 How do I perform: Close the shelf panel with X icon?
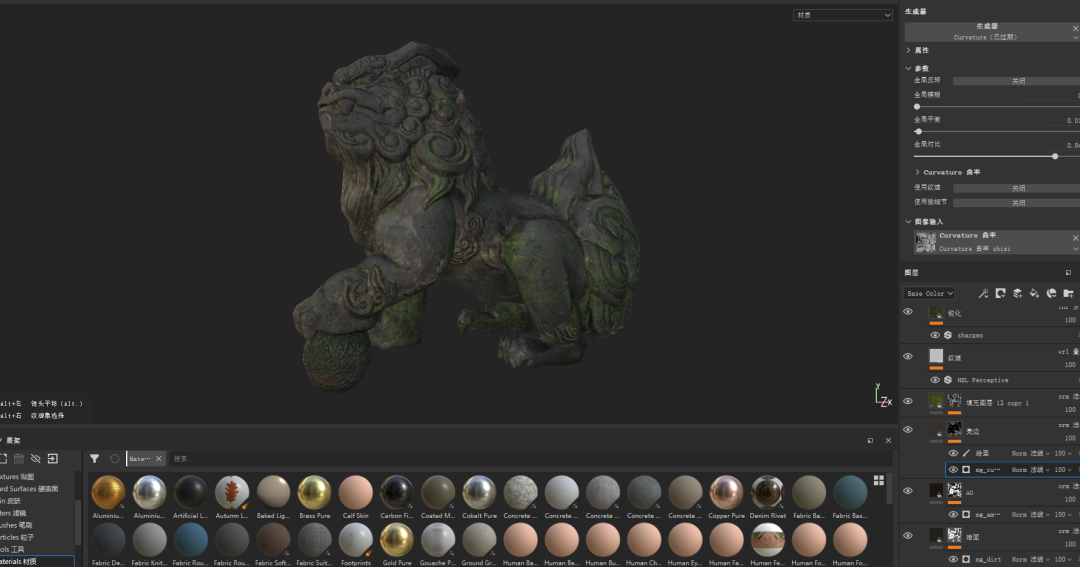(888, 440)
